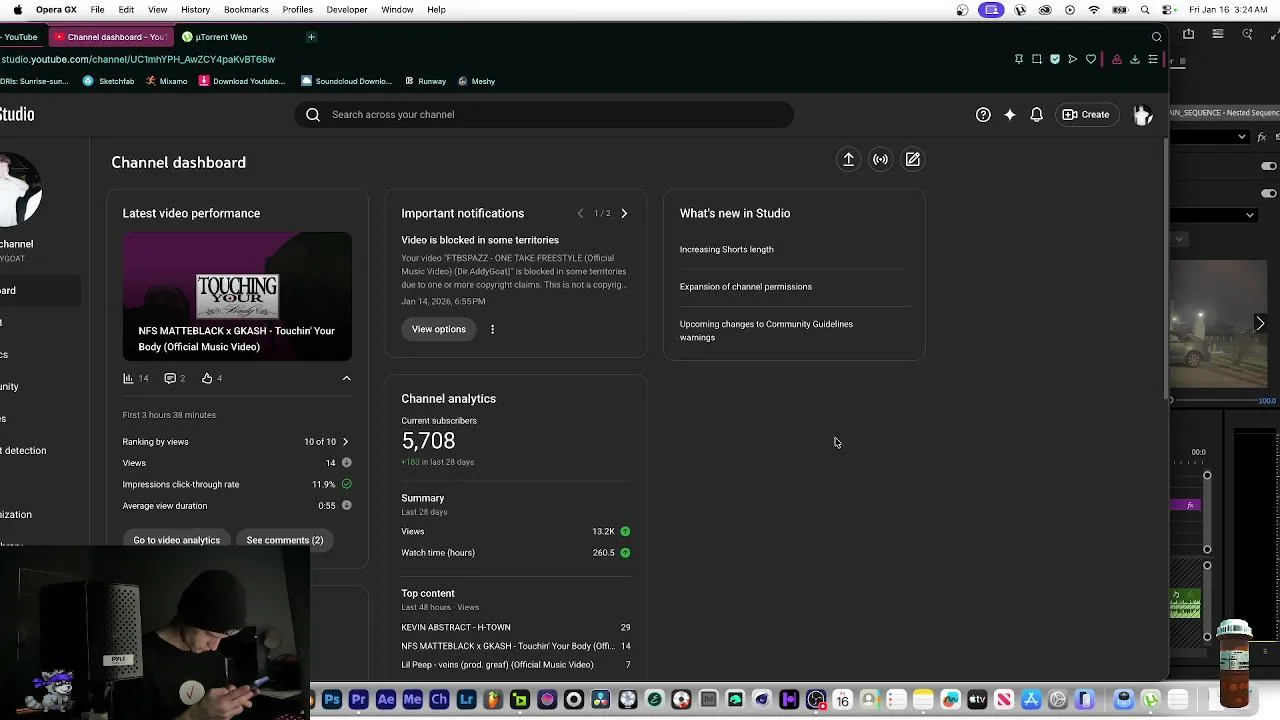1280x720 pixels.
Task: Click the dashboard page vertical scrollbar
Action: pos(1165,270)
